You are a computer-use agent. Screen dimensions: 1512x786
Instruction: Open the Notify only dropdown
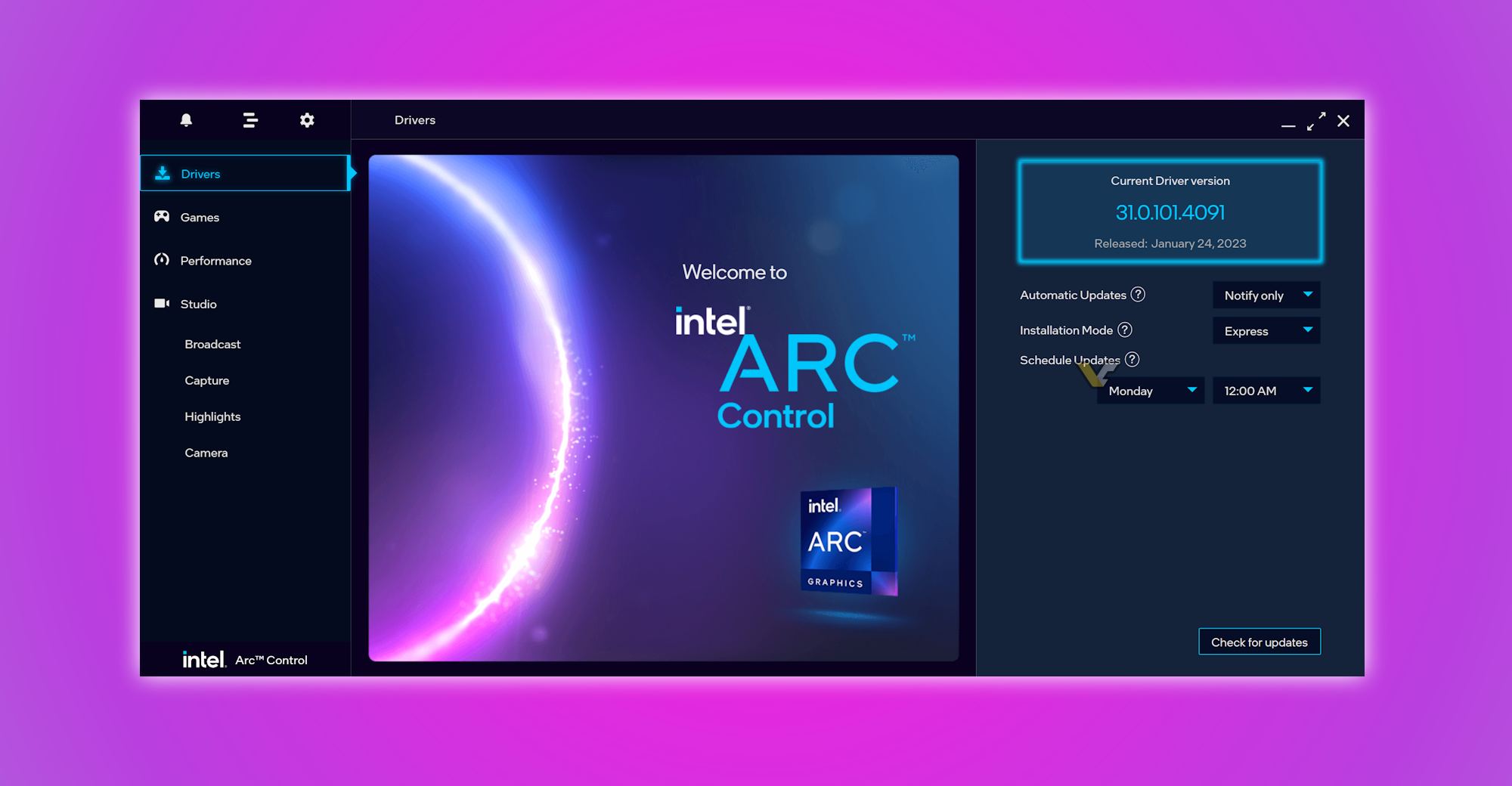click(1266, 295)
